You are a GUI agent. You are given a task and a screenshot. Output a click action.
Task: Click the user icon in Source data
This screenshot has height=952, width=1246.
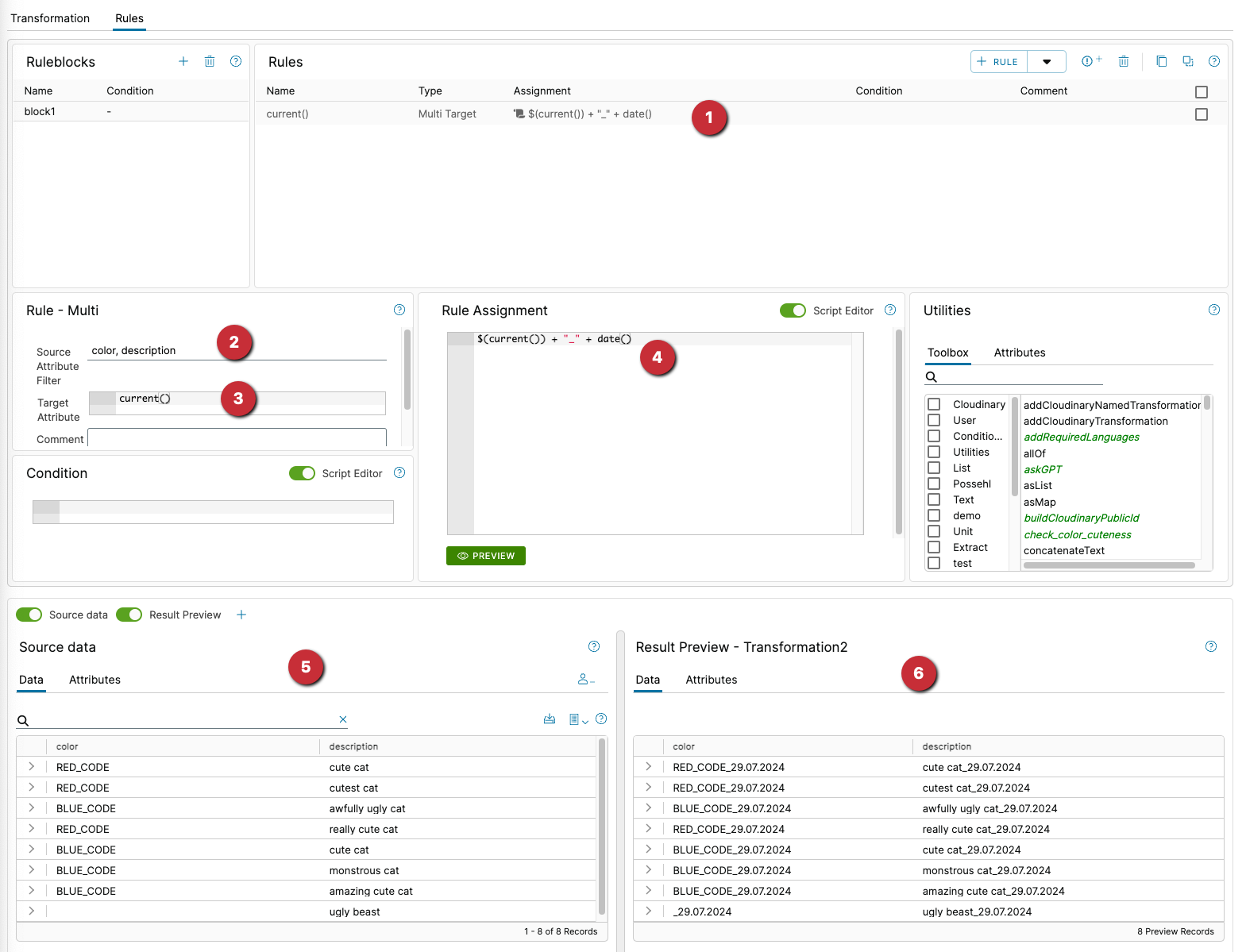pyautogui.click(x=585, y=680)
